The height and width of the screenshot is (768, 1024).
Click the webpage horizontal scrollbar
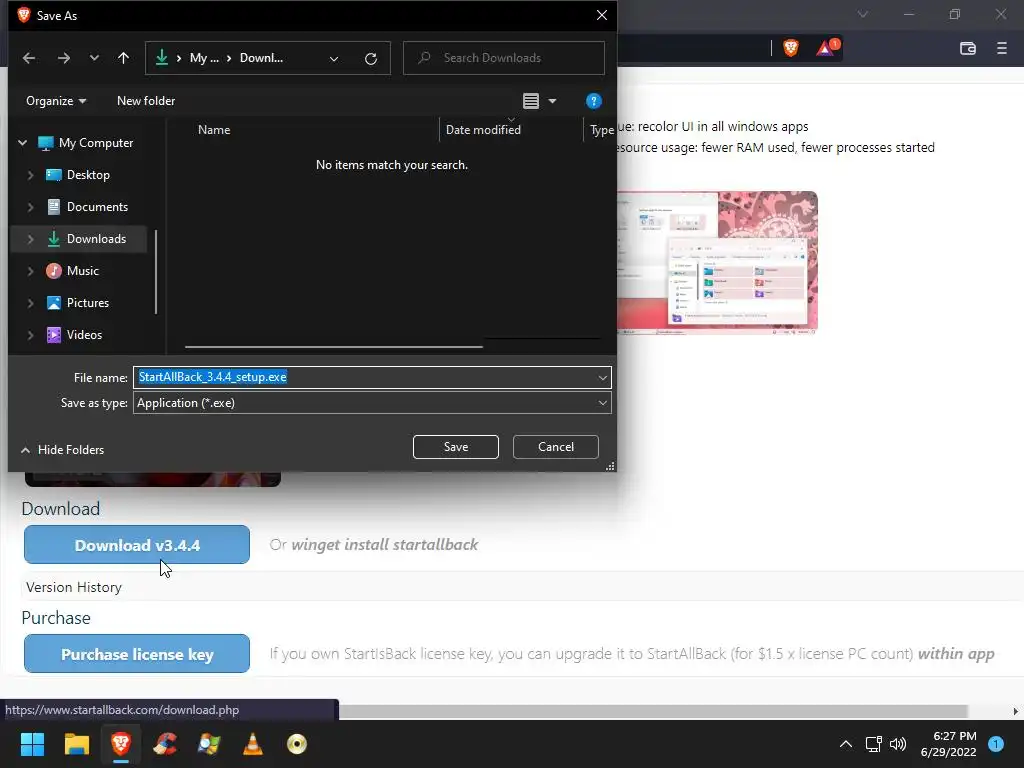pyautogui.click(x=653, y=711)
